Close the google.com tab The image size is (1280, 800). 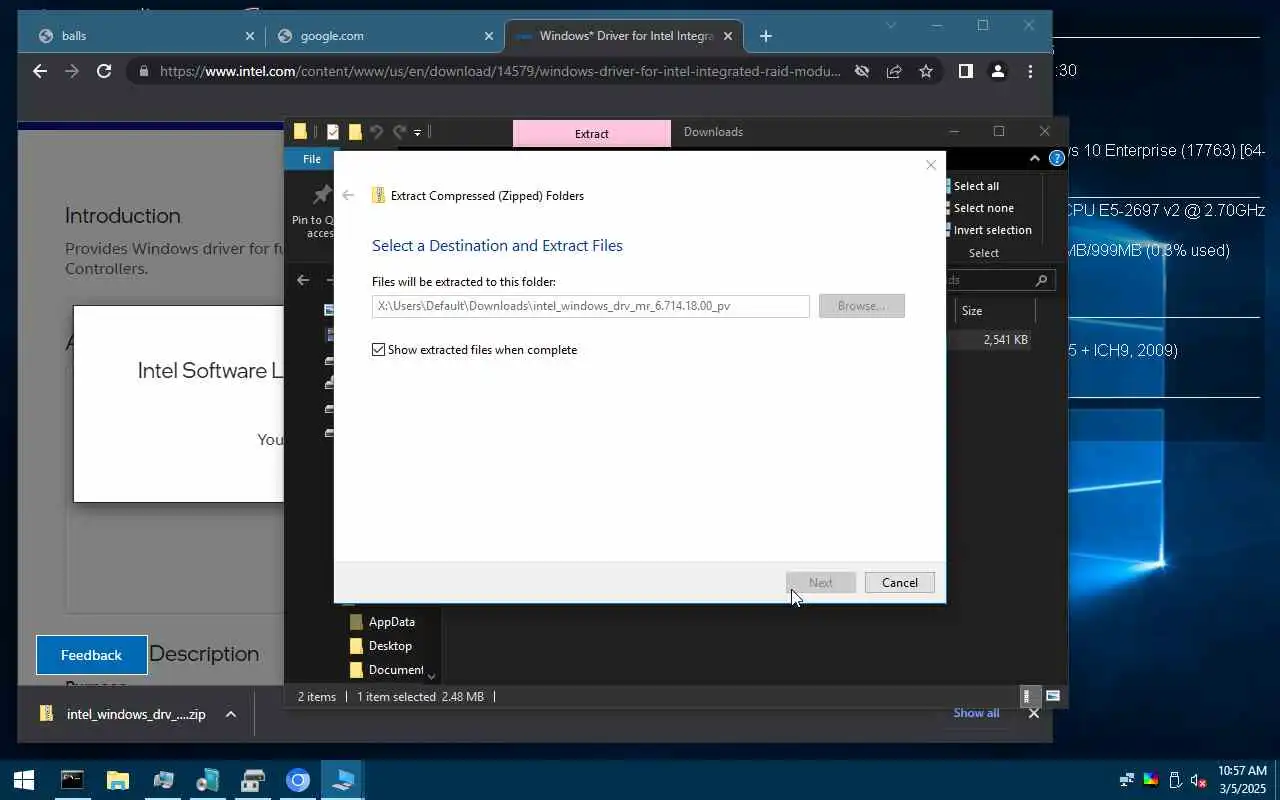tap(489, 36)
